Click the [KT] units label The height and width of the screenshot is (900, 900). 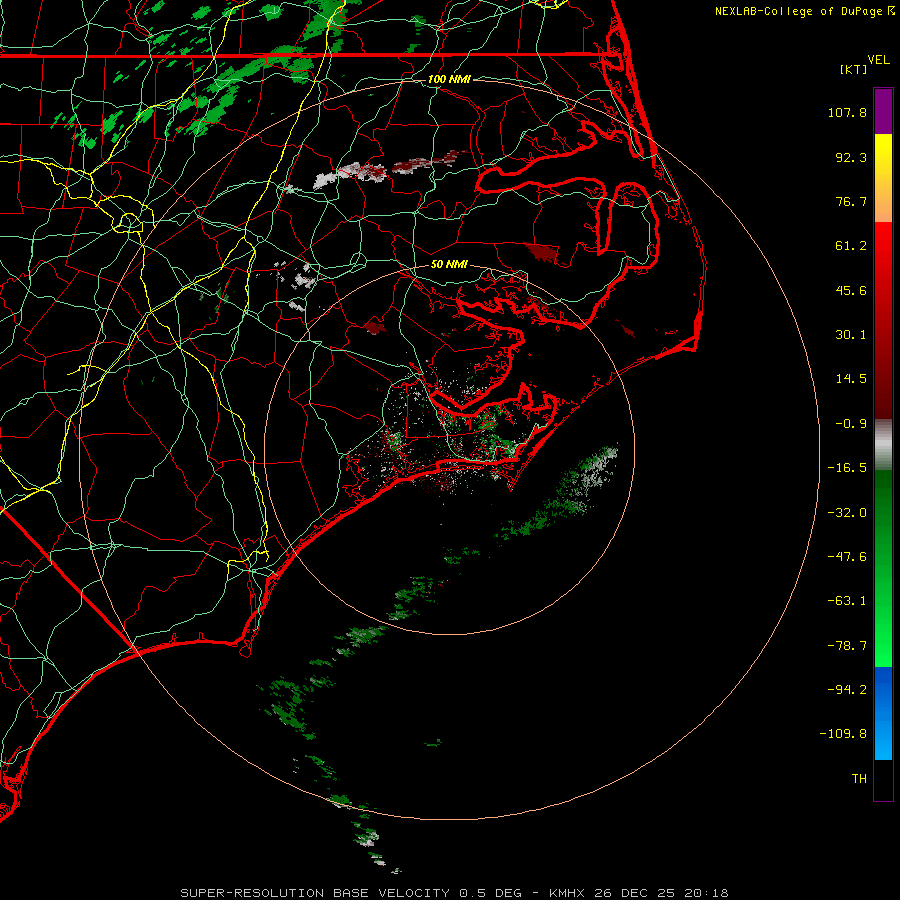pyautogui.click(x=854, y=69)
